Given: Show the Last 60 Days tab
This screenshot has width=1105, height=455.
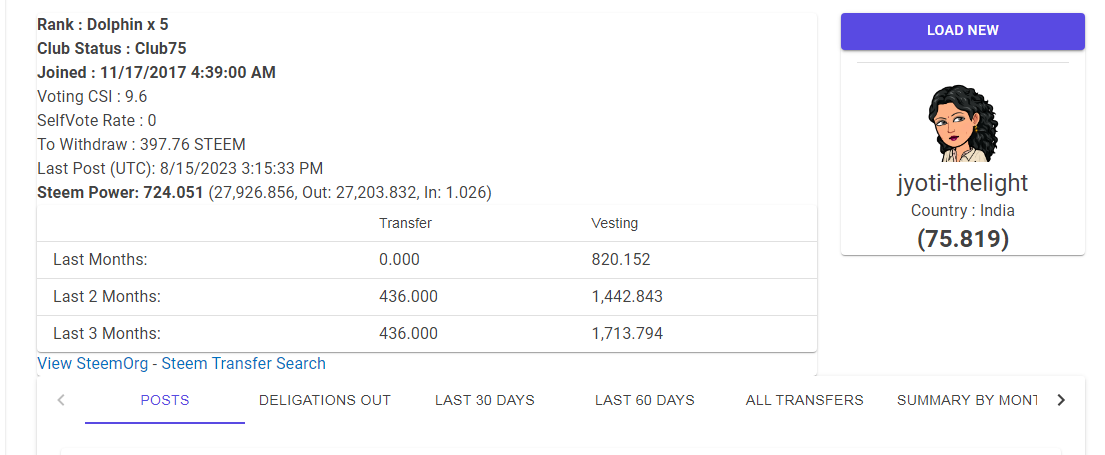Looking at the screenshot, I should pyautogui.click(x=645, y=400).
